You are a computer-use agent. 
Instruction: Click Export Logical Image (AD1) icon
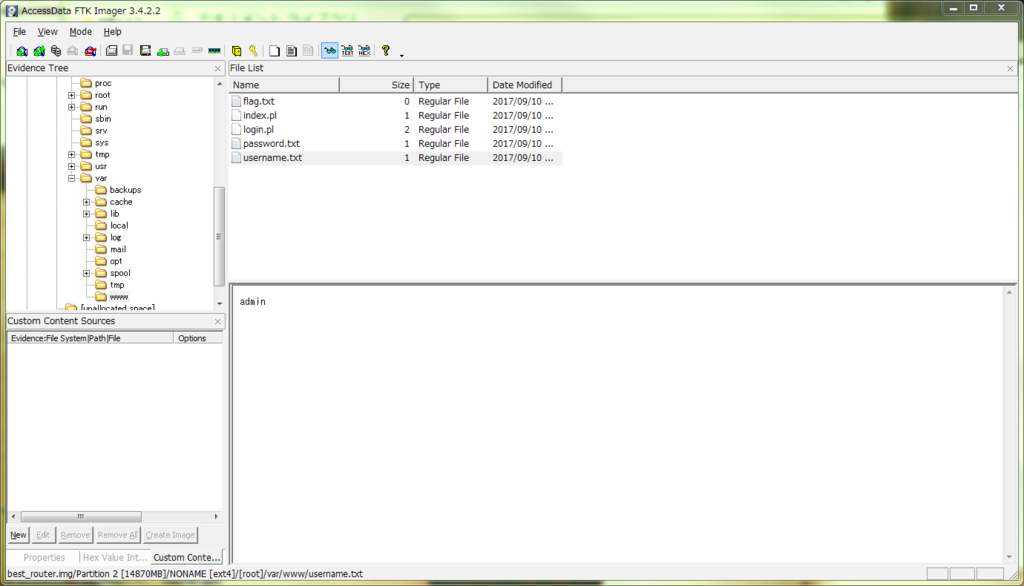tap(145, 50)
